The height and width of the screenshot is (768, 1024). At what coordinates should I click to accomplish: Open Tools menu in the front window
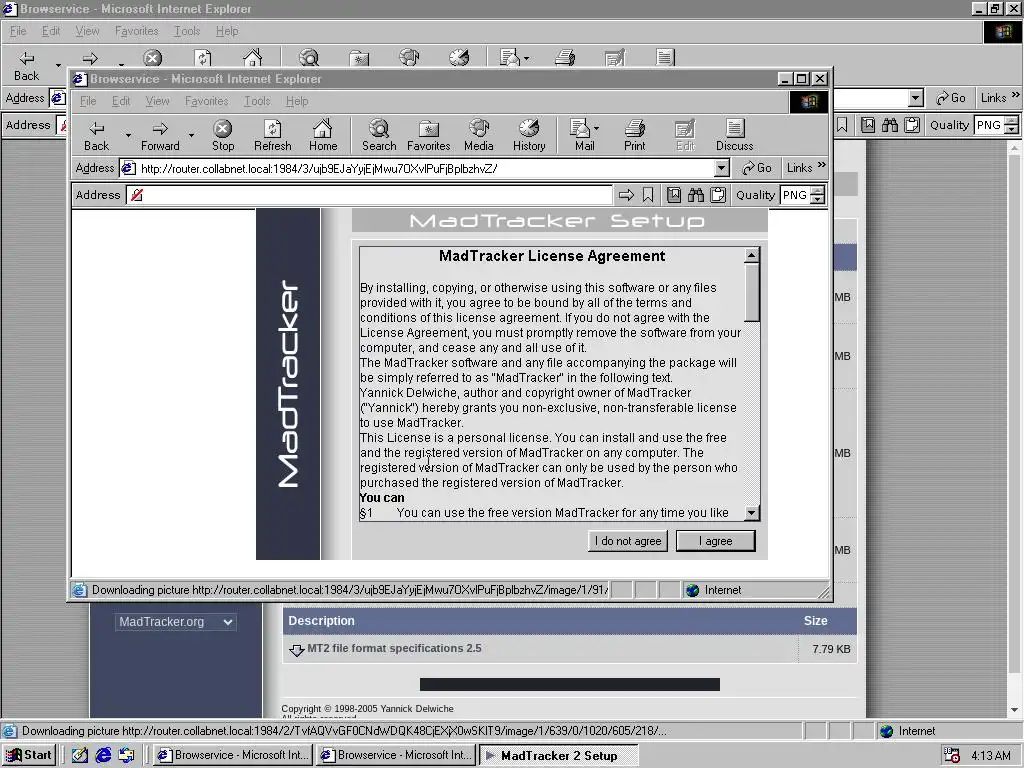[257, 101]
